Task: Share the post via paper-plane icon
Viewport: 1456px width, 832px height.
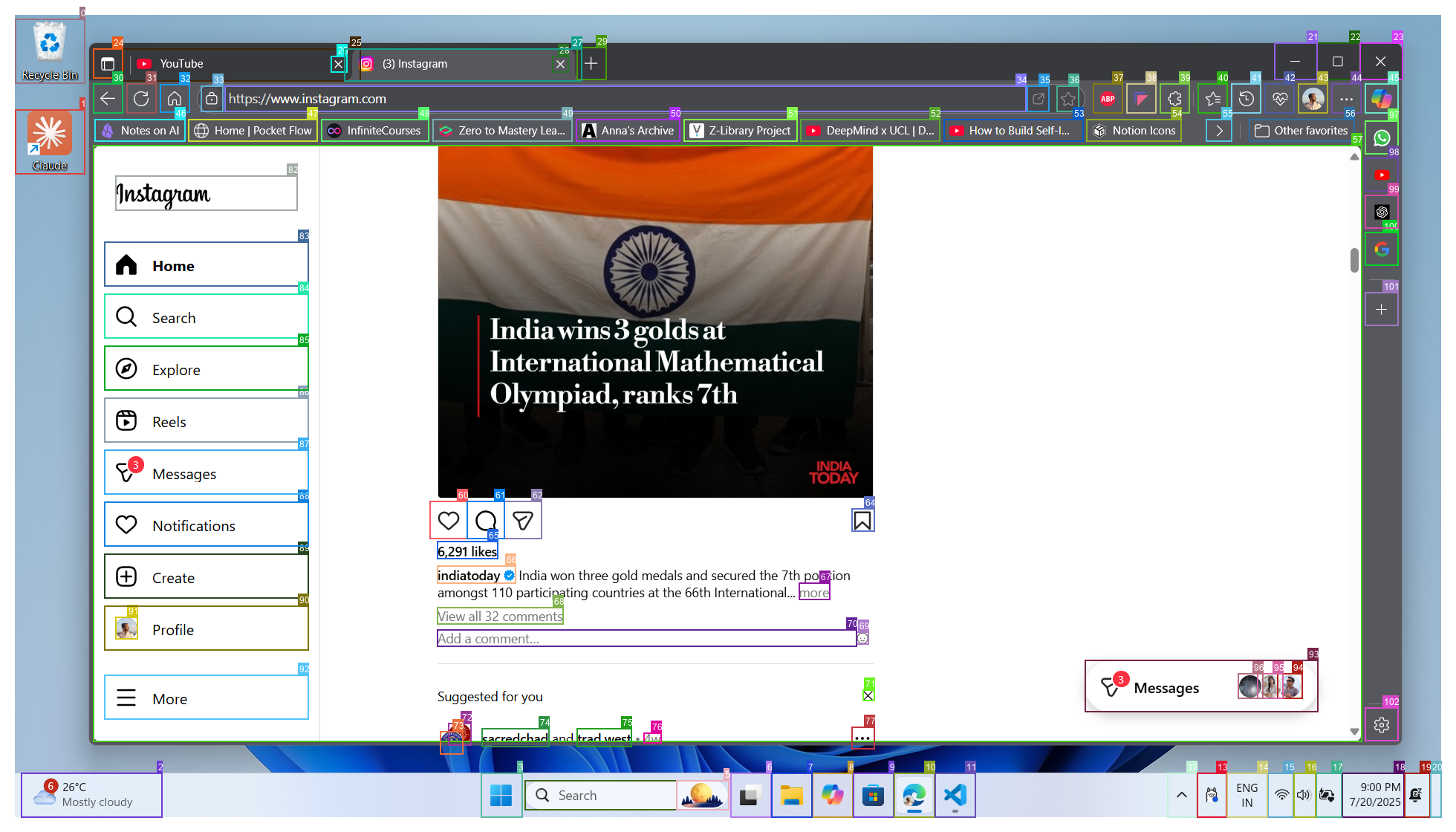Action: point(523,521)
